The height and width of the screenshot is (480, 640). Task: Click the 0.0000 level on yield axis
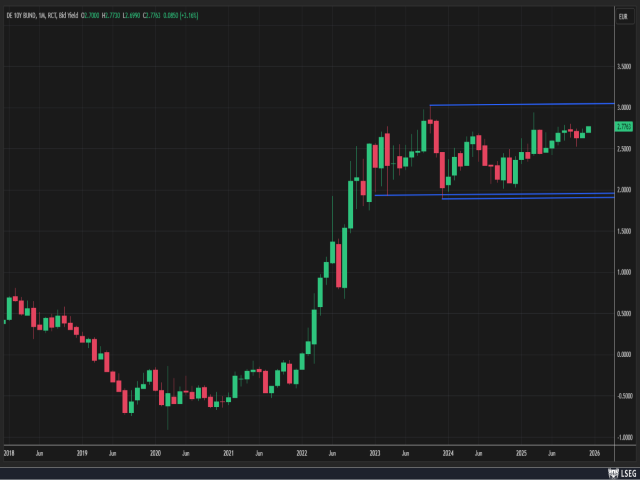click(624, 355)
